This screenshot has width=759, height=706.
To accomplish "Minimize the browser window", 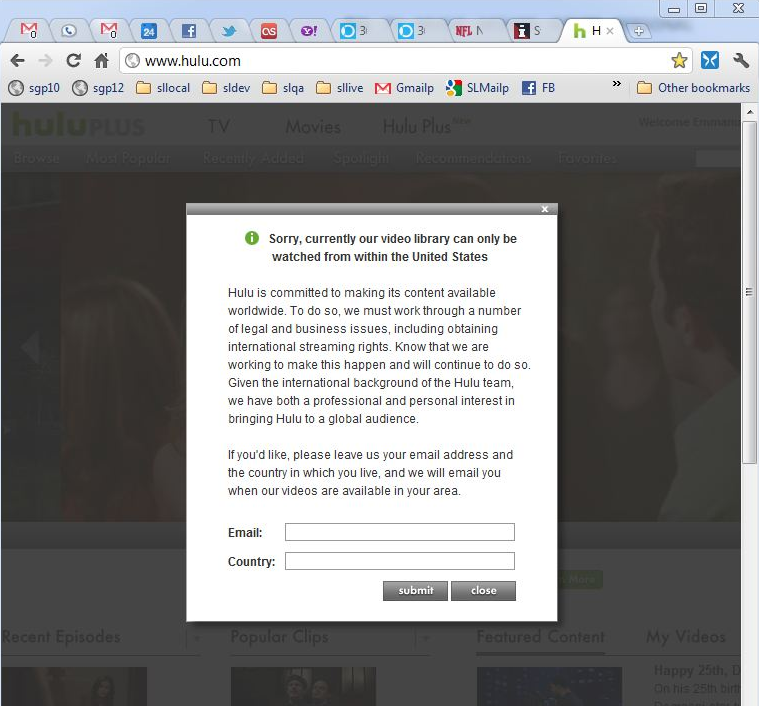I will point(673,9).
